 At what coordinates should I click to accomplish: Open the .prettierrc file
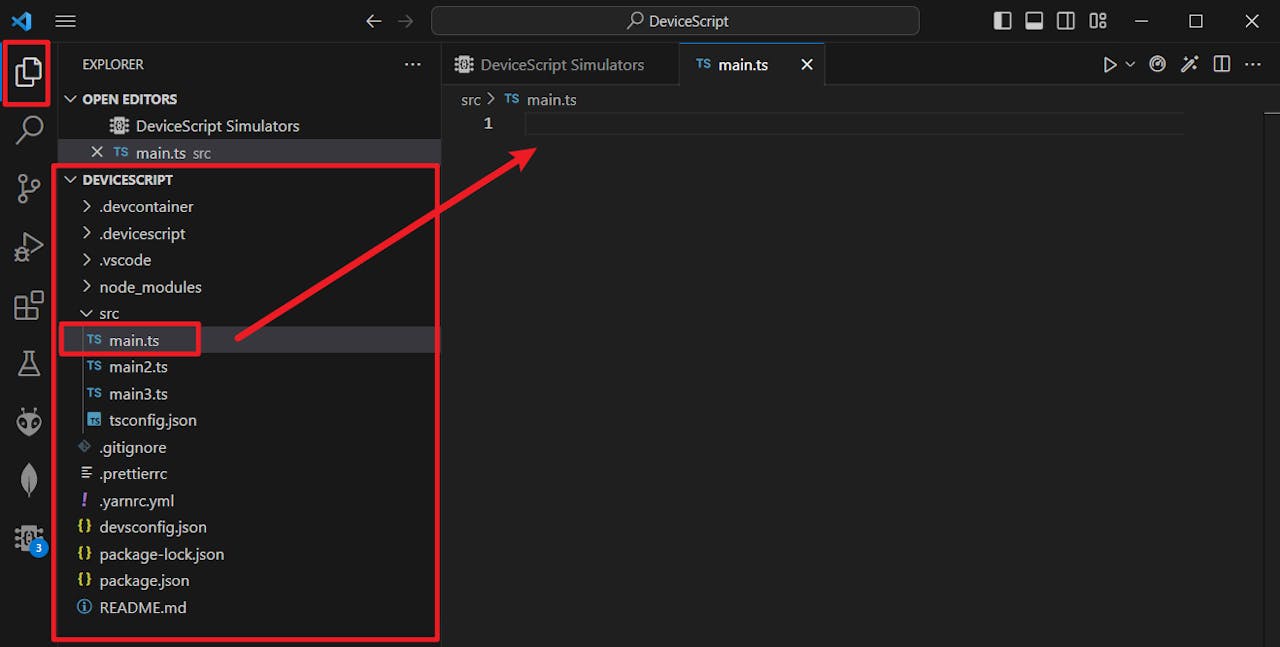point(249,474)
